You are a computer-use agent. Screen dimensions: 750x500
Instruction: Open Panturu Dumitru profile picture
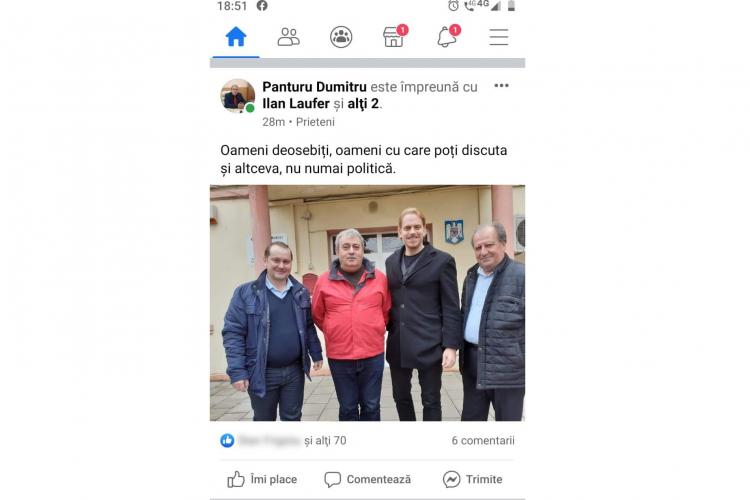tap(238, 96)
